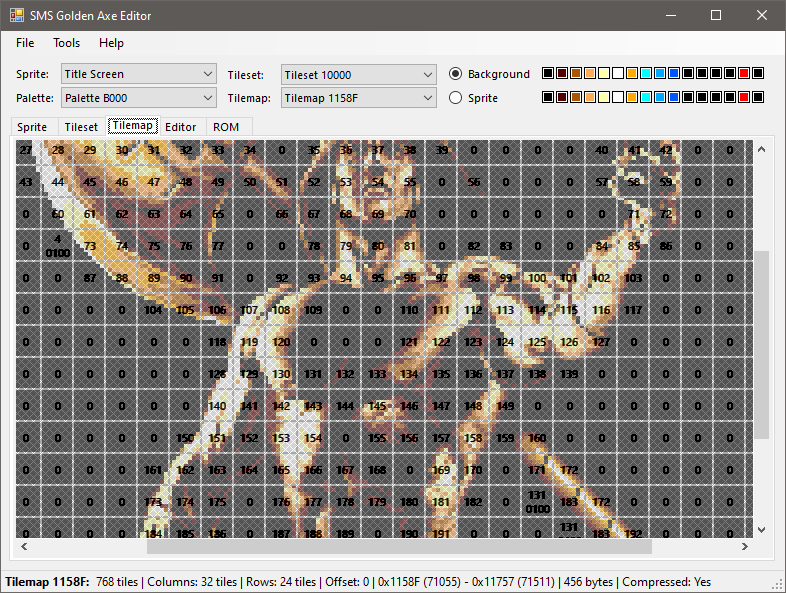Pick the sky blue swatch in the Sprite palette row
This screenshot has height=593, width=786.
[660, 97]
